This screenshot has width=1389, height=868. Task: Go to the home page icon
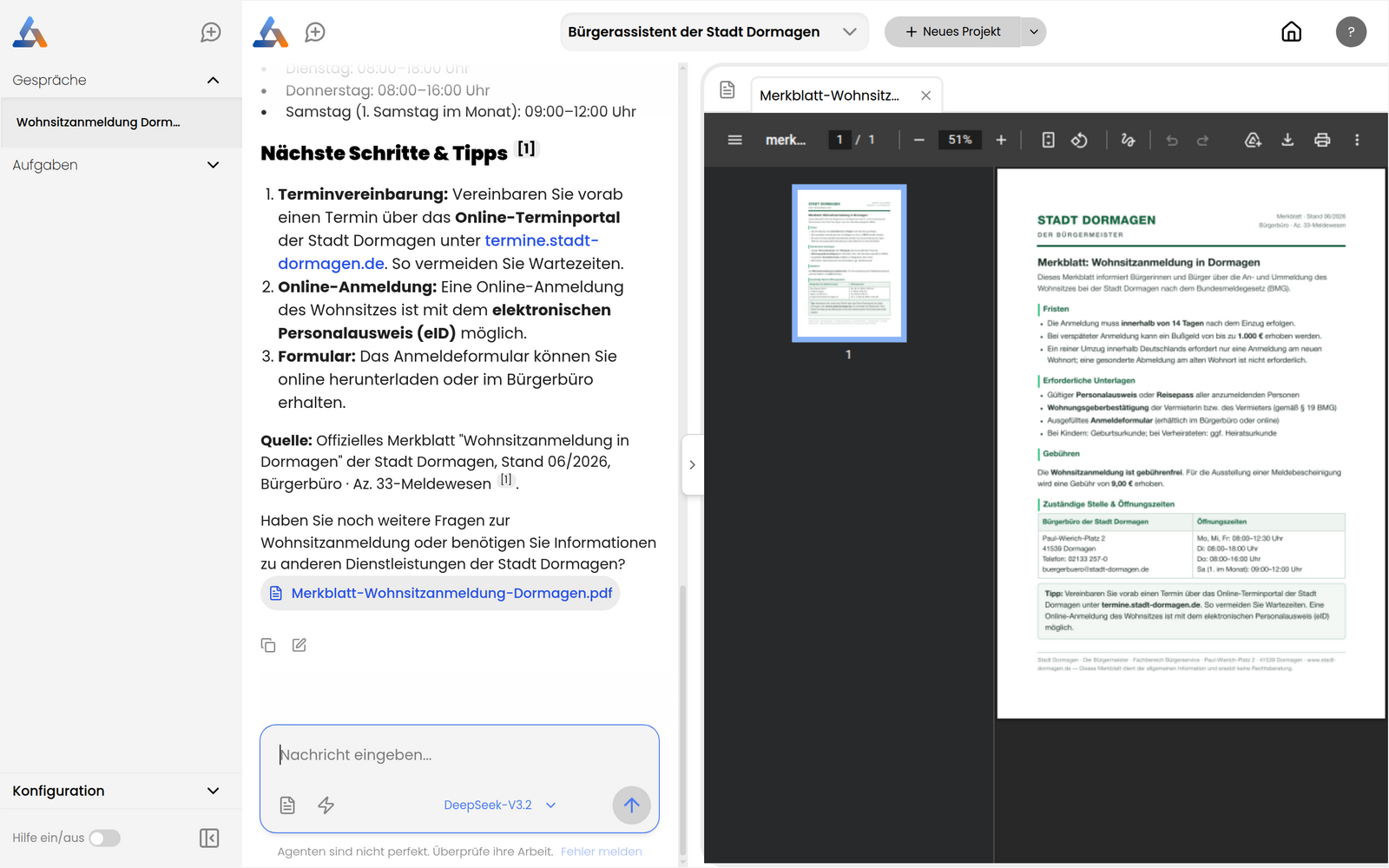1292,32
